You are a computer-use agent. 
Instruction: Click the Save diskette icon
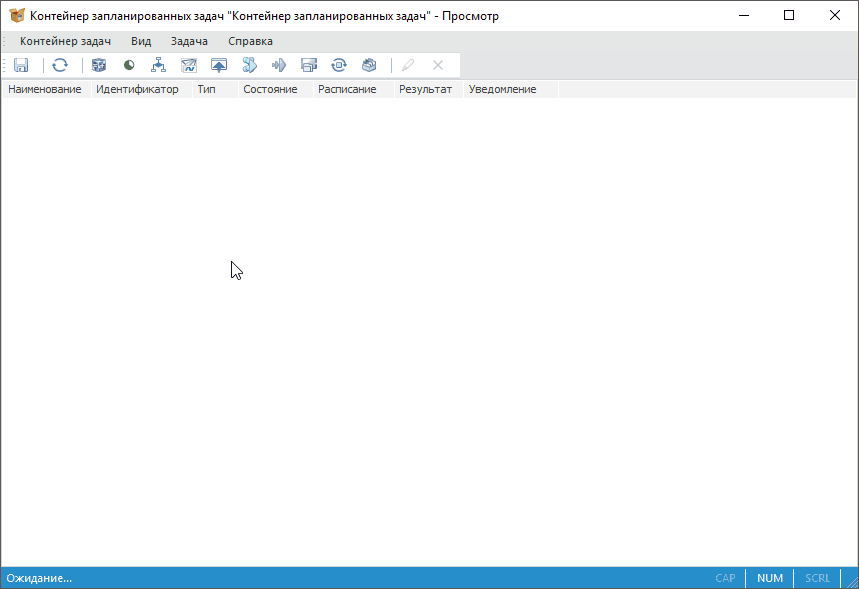[21, 65]
